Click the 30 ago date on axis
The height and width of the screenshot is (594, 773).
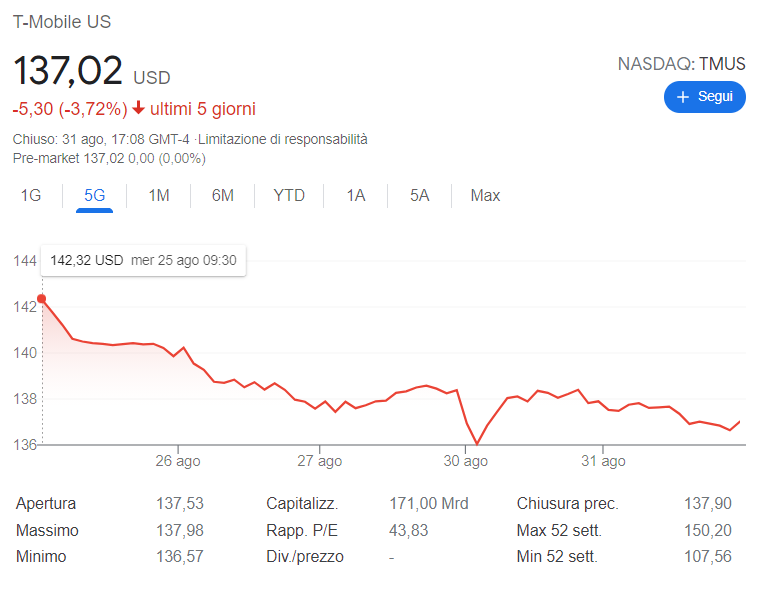click(466, 461)
